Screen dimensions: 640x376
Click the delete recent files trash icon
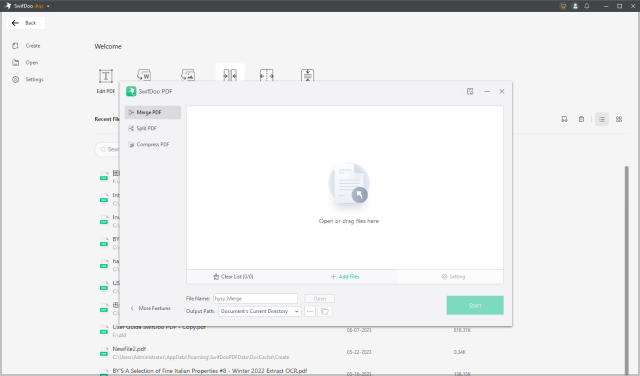(x=581, y=119)
